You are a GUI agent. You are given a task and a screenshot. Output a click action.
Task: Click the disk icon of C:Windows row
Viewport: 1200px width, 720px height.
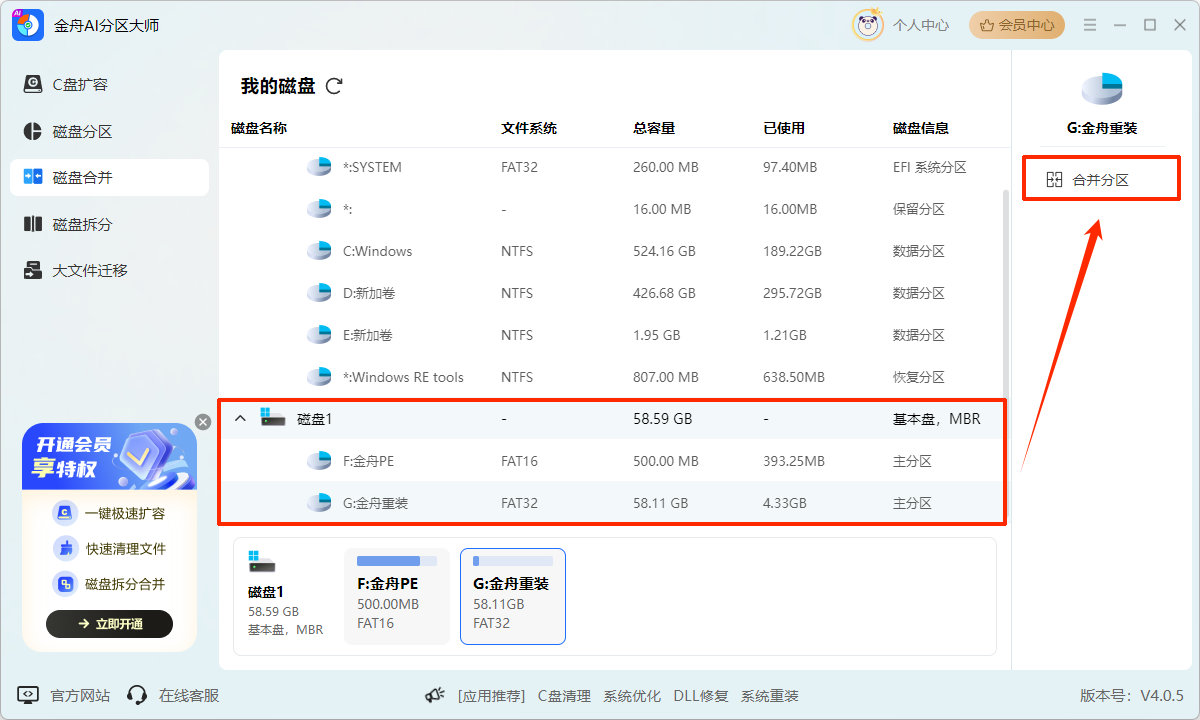click(319, 251)
